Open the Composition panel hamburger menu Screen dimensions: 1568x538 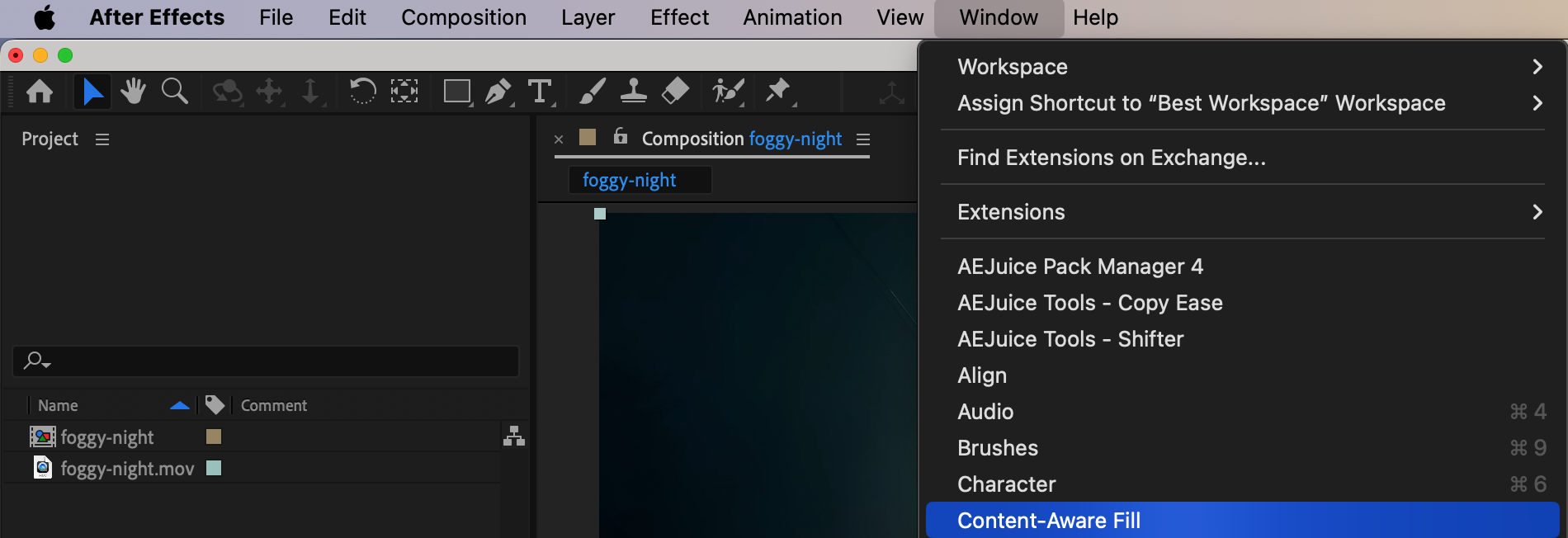[863, 139]
